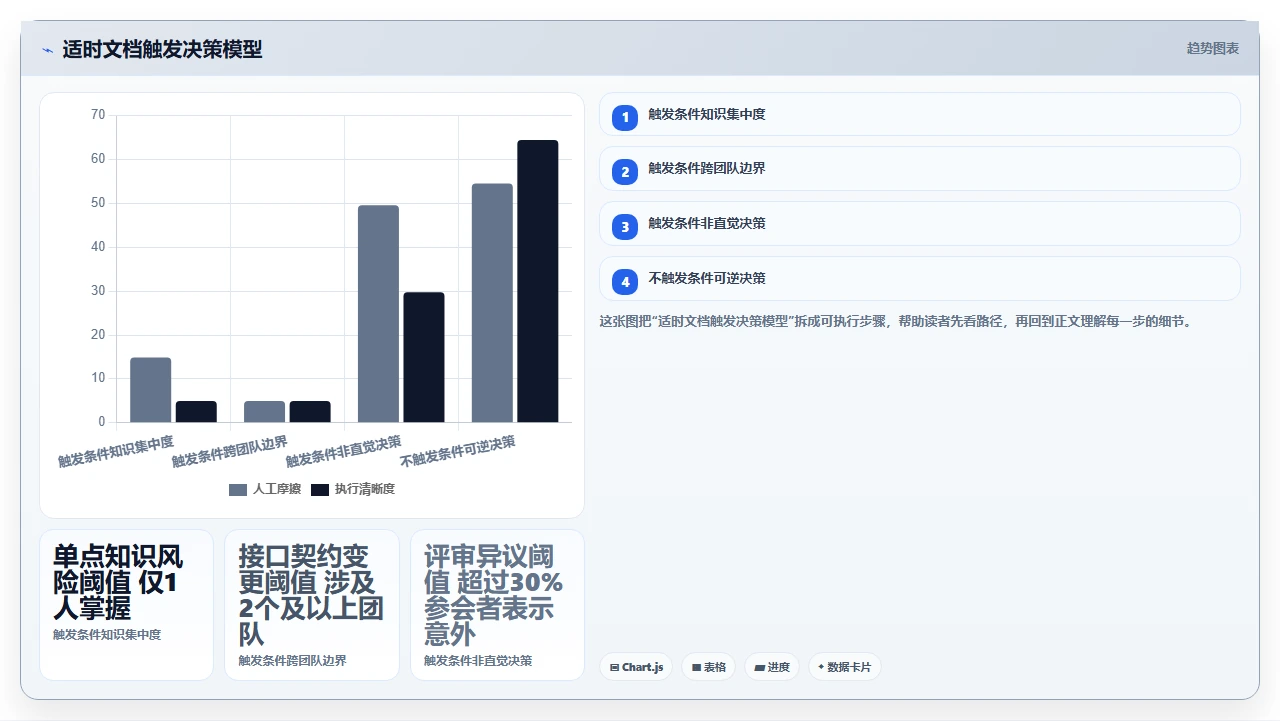1280x721 pixels.
Task: Toggle the 人工摩擦 legend entry
Action: [265, 489]
